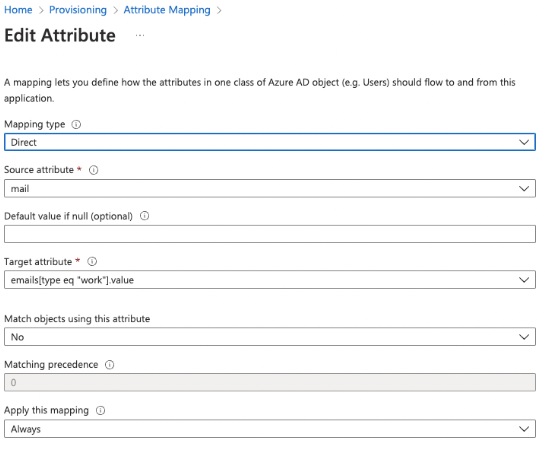Open the Apply this mapping Always dropdown
The width and height of the screenshot is (549, 456).
pyautogui.click(x=270, y=429)
